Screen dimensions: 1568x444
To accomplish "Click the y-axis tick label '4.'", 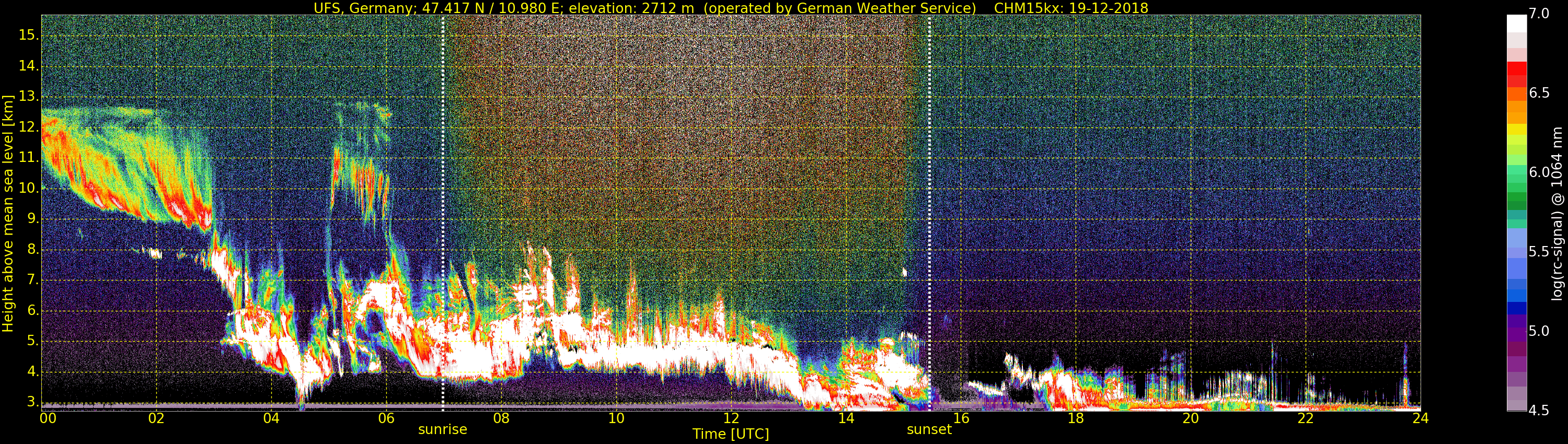I will [x=33, y=371].
